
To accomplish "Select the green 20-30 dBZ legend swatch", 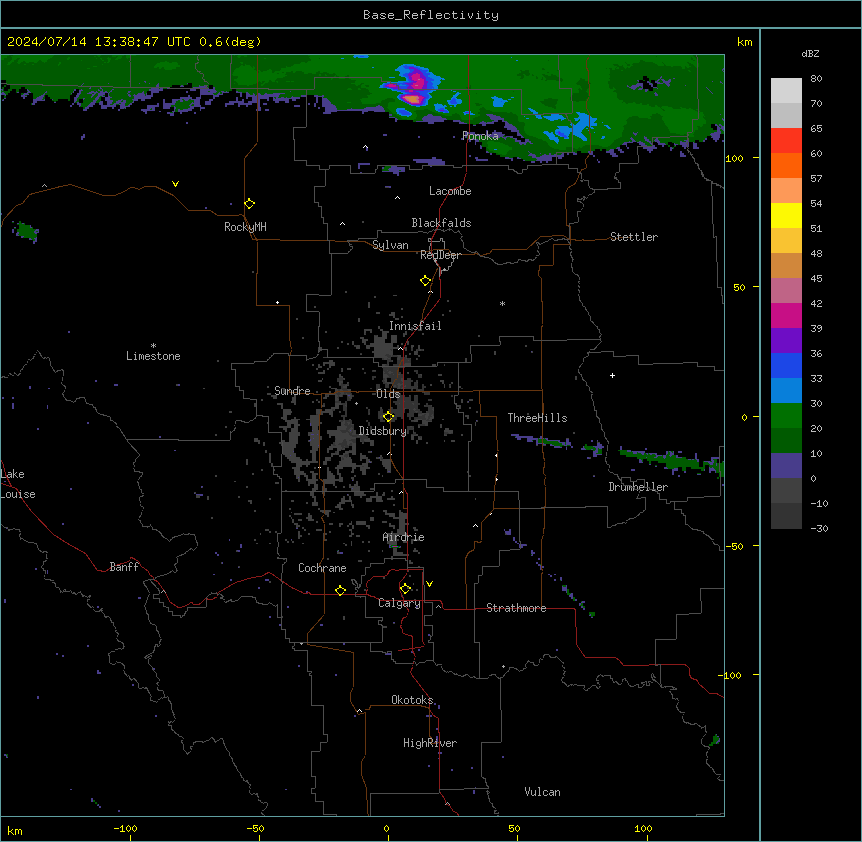I will (786, 416).
